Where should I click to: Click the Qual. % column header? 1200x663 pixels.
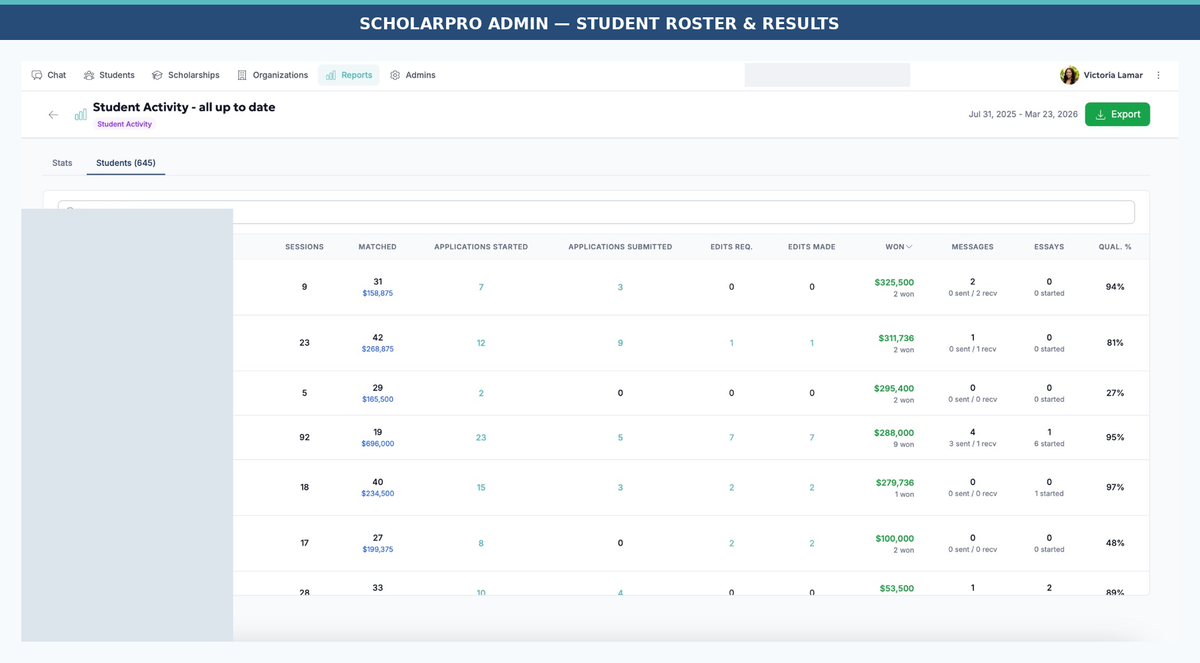pyautogui.click(x=1115, y=247)
